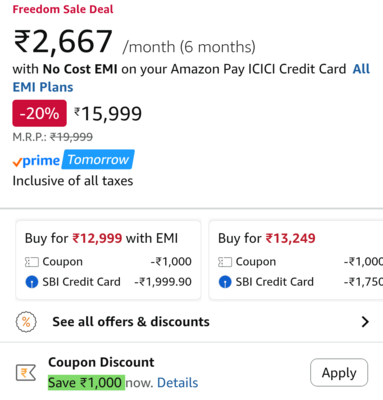Click the SBI logo in ₹12,999 offer card
The width and height of the screenshot is (383, 400).
[32, 282]
